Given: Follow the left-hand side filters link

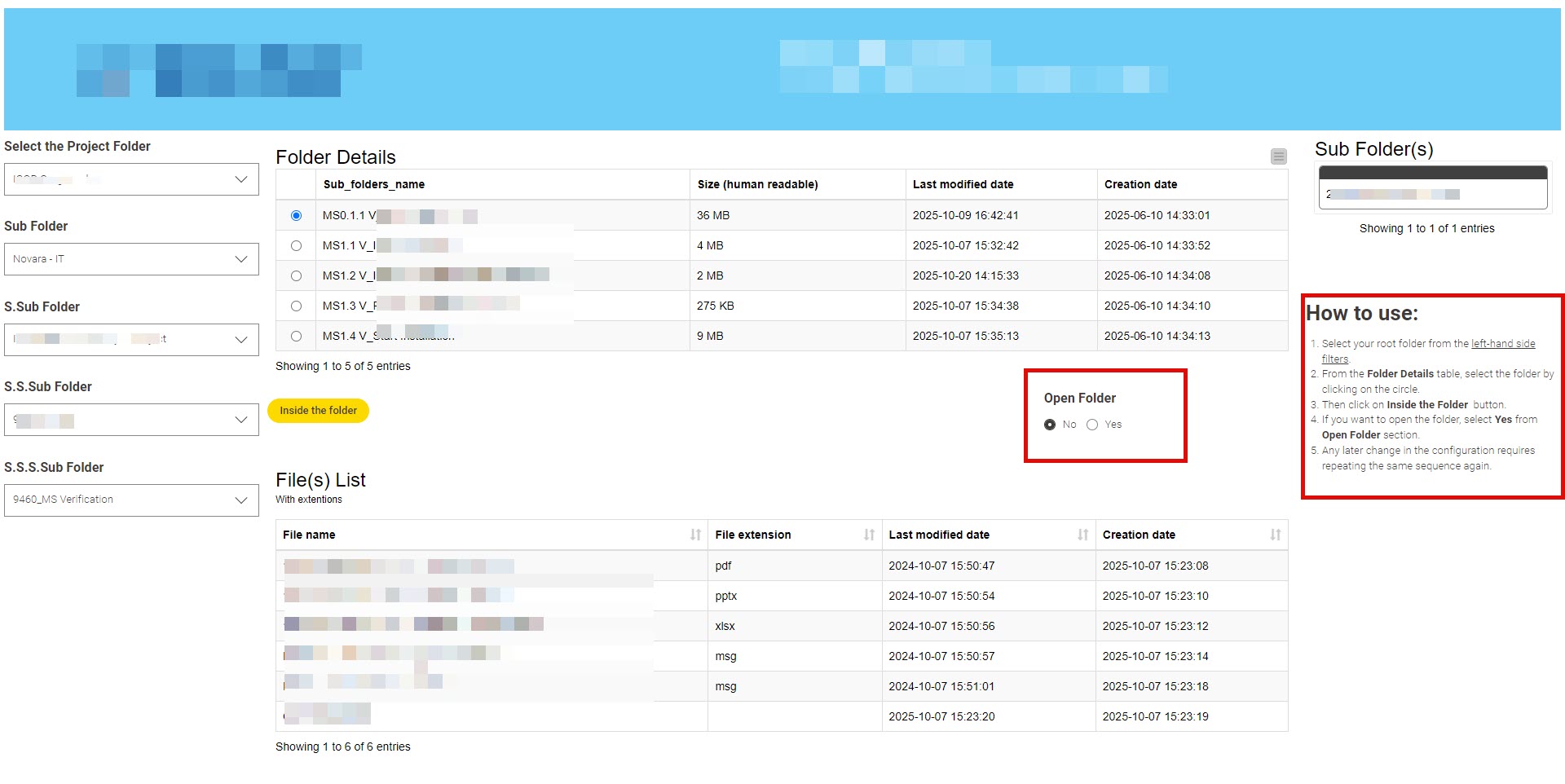Looking at the screenshot, I should [x=1502, y=344].
